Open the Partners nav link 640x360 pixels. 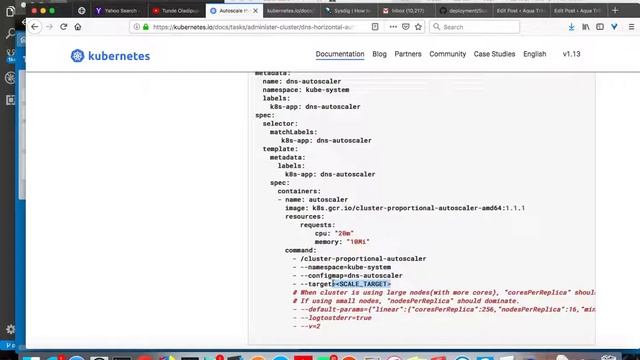[x=408, y=54]
